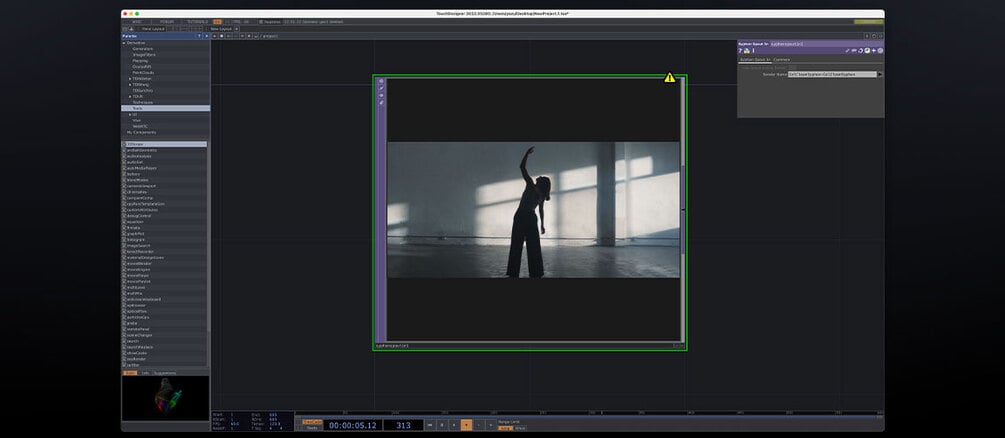
Task: Select Techniques folder in Palette
Action: pyautogui.click(x=142, y=102)
